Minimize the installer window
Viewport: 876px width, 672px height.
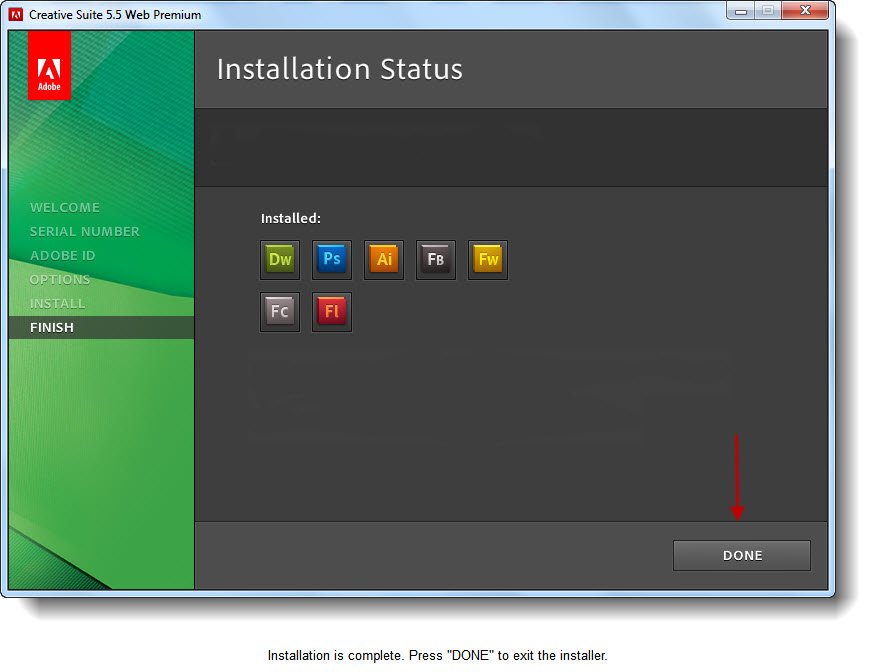tap(742, 11)
